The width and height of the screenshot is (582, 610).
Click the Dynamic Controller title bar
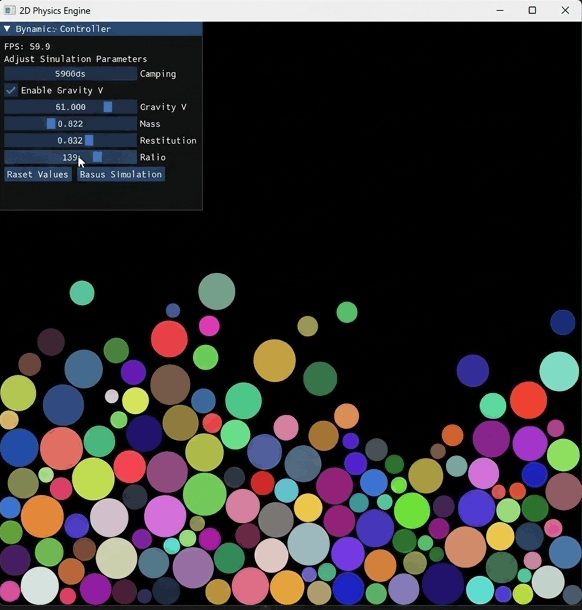click(101, 29)
